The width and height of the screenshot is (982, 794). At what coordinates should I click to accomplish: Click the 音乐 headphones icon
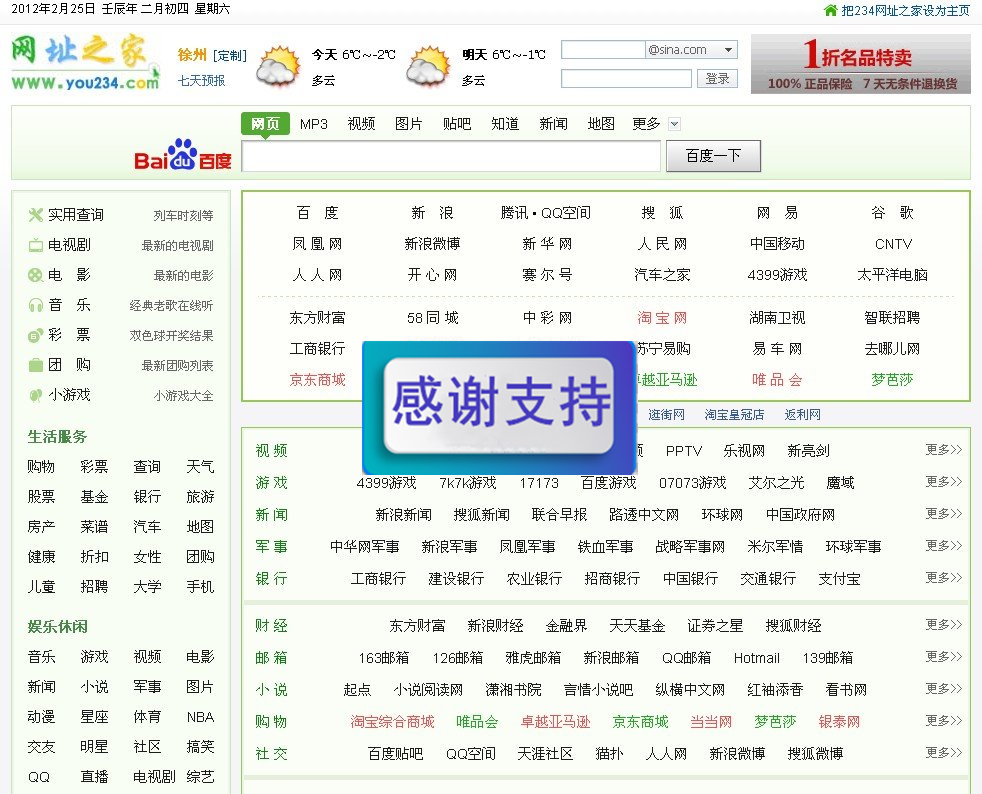click(x=36, y=305)
